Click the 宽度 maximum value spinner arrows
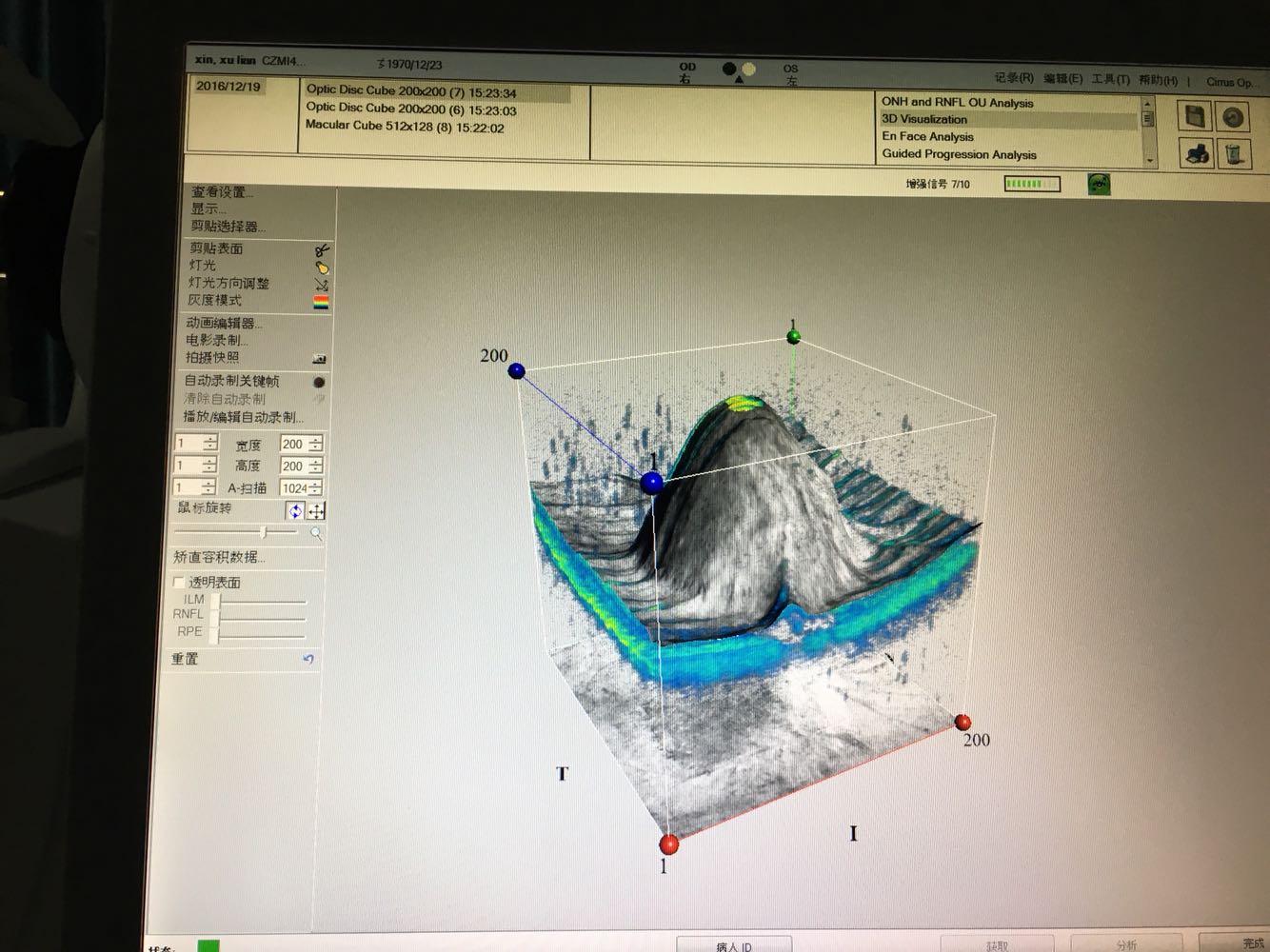1270x952 pixels. (x=316, y=444)
